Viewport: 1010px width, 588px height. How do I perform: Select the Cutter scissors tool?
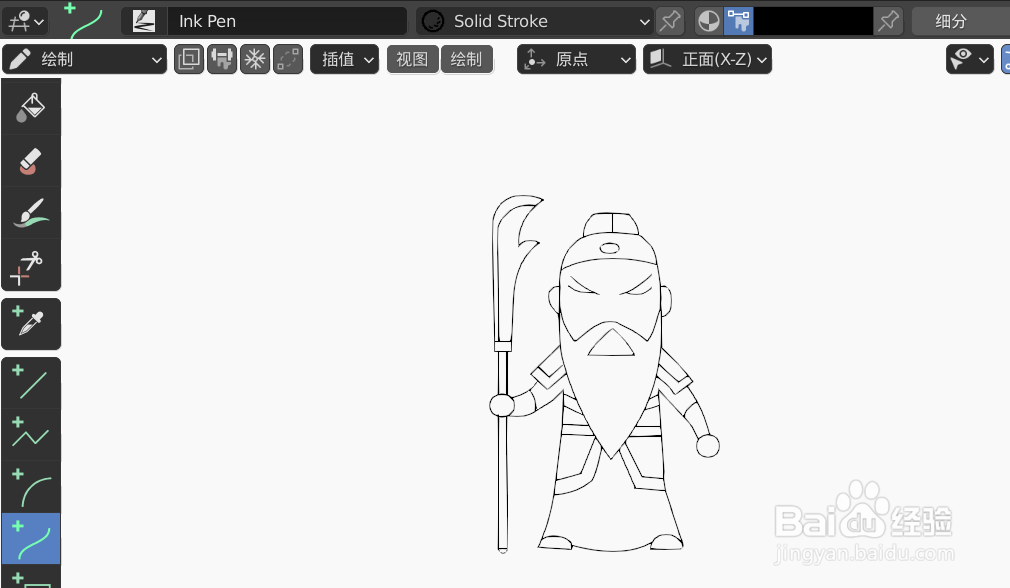[31, 265]
